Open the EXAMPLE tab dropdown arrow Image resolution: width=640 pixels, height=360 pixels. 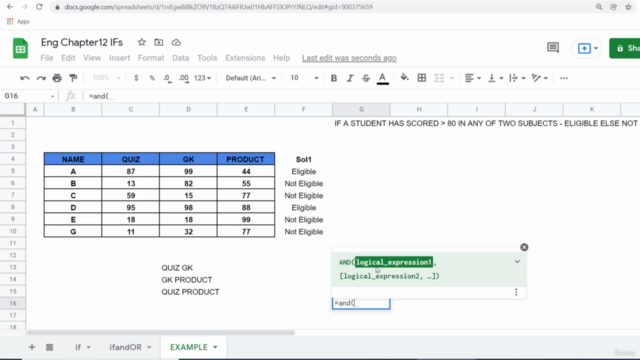click(x=215, y=347)
